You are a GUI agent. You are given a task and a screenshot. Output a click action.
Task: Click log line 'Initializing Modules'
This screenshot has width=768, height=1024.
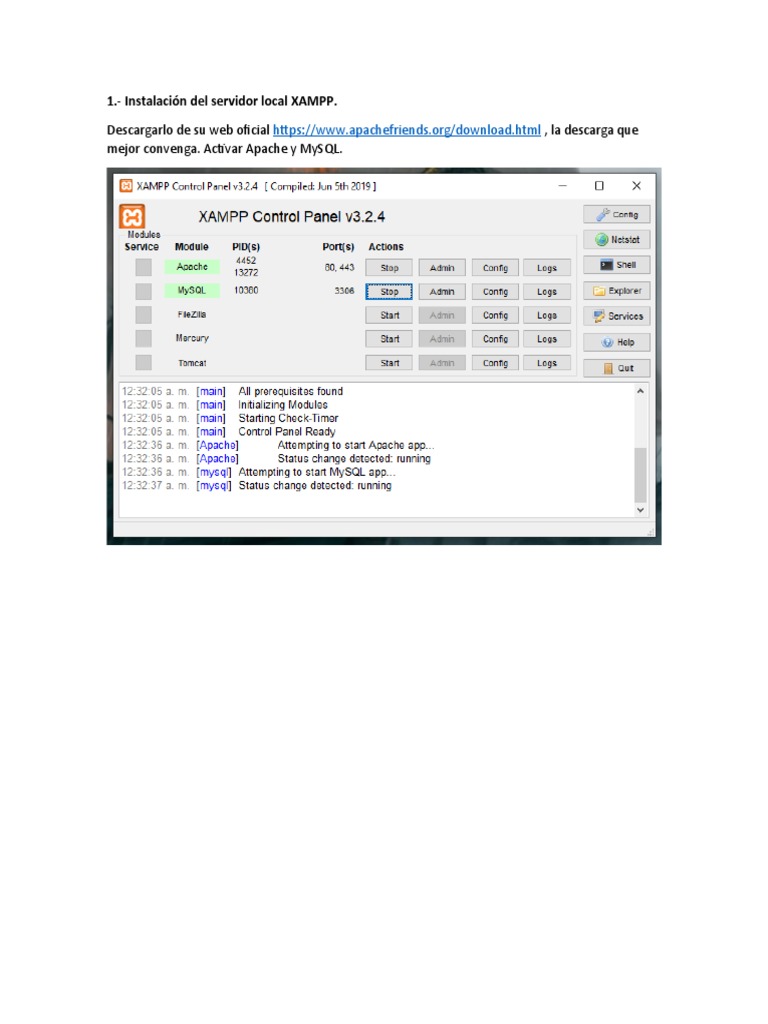click(283, 405)
